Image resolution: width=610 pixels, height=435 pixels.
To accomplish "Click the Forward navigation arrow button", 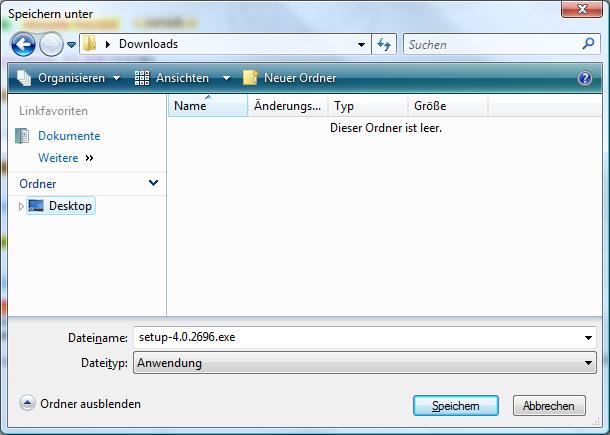I will pos(50,45).
